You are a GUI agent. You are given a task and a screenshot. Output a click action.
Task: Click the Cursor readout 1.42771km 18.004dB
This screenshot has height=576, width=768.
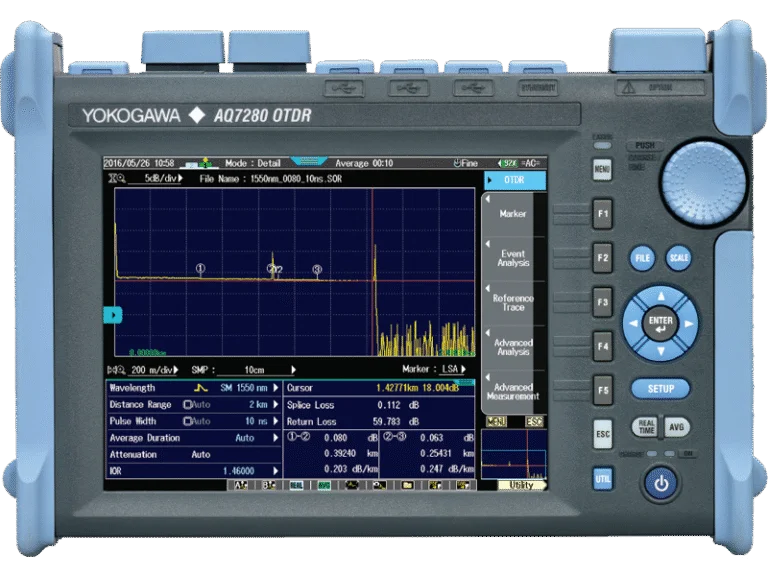pos(417,388)
